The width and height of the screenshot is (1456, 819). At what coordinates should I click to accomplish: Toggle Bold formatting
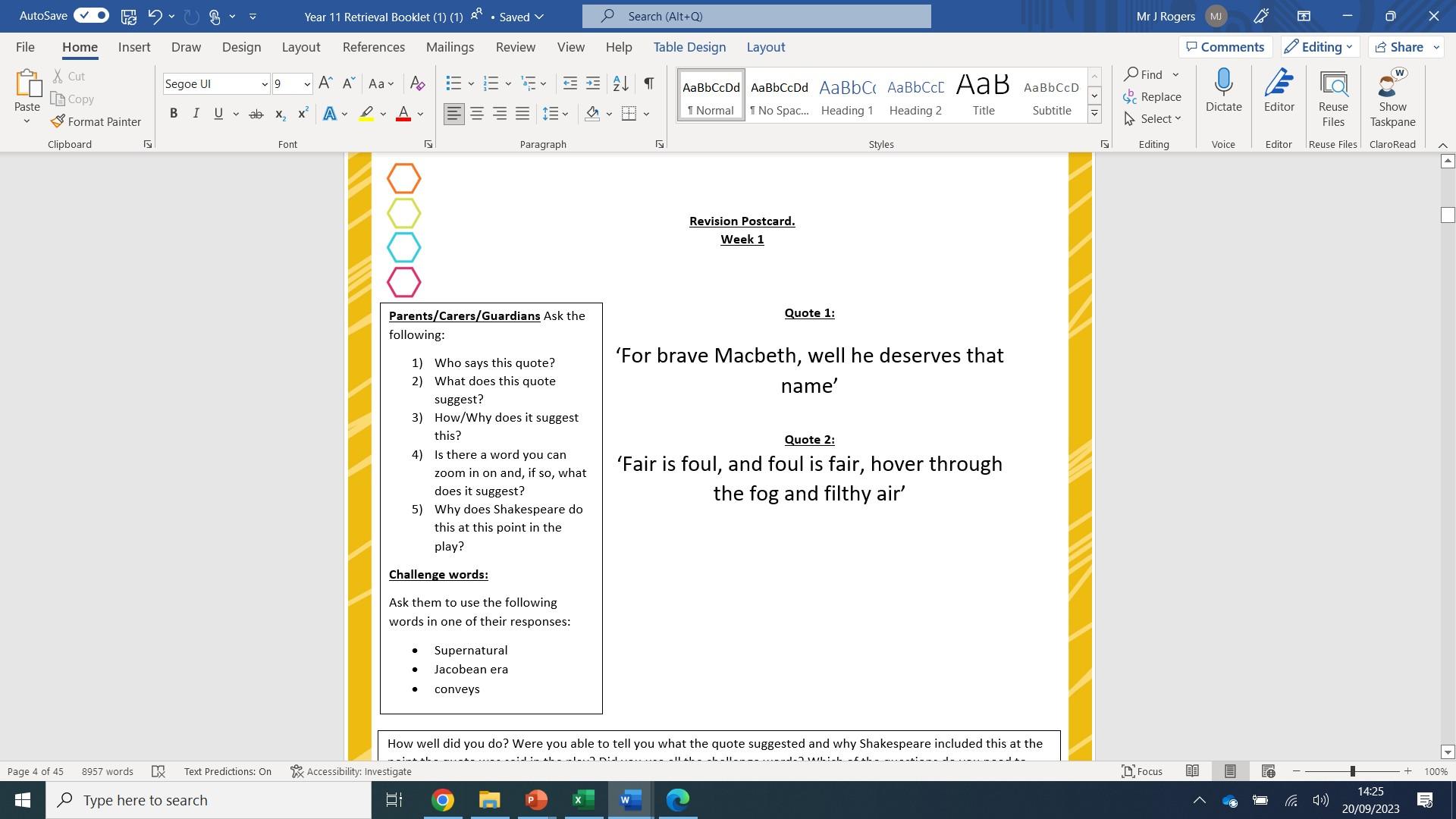pyautogui.click(x=174, y=114)
